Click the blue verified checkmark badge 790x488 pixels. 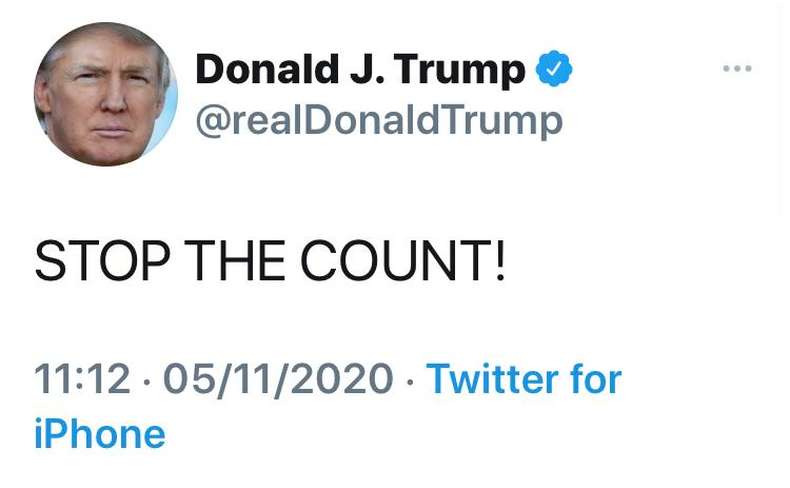[x=554, y=70]
